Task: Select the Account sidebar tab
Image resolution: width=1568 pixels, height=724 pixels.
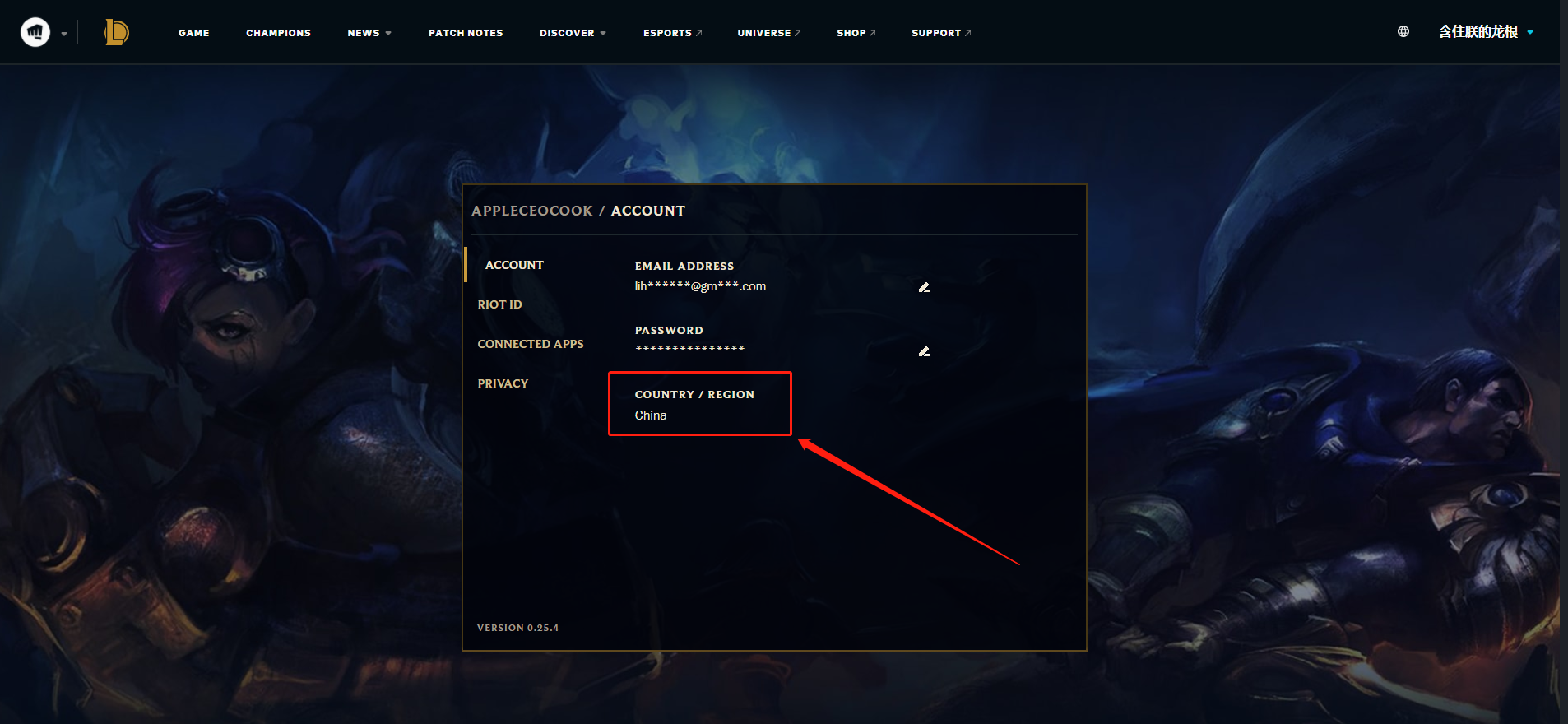Action: tap(514, 265)
